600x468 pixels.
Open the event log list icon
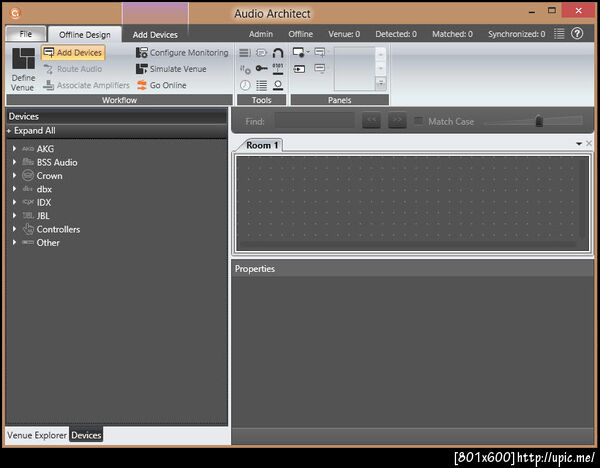pyautogui.click(x=559, y=34)
